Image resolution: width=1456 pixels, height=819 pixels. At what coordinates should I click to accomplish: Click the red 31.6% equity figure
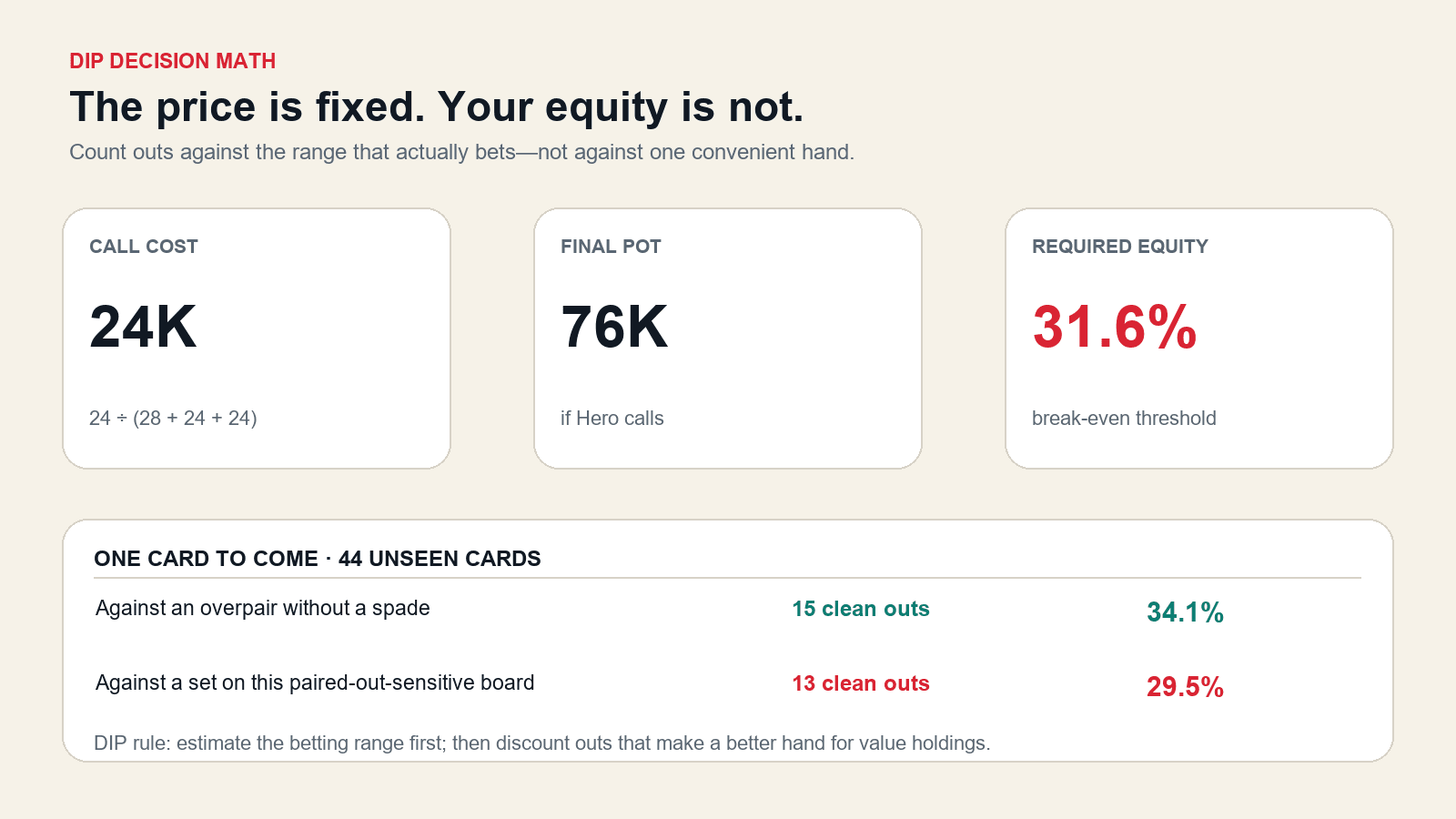1115,327
